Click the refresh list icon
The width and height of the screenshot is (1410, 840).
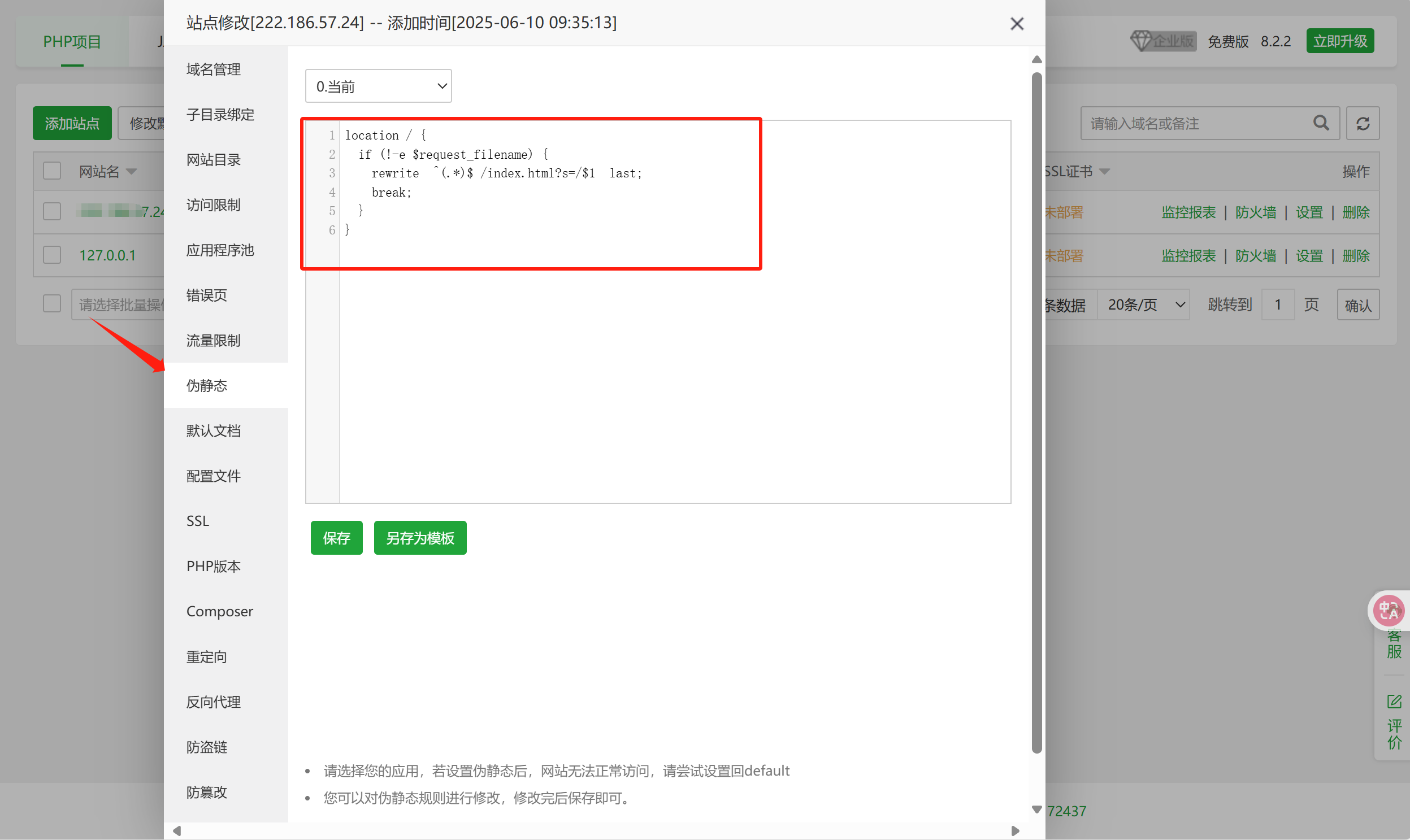[x=1363, y=123]
